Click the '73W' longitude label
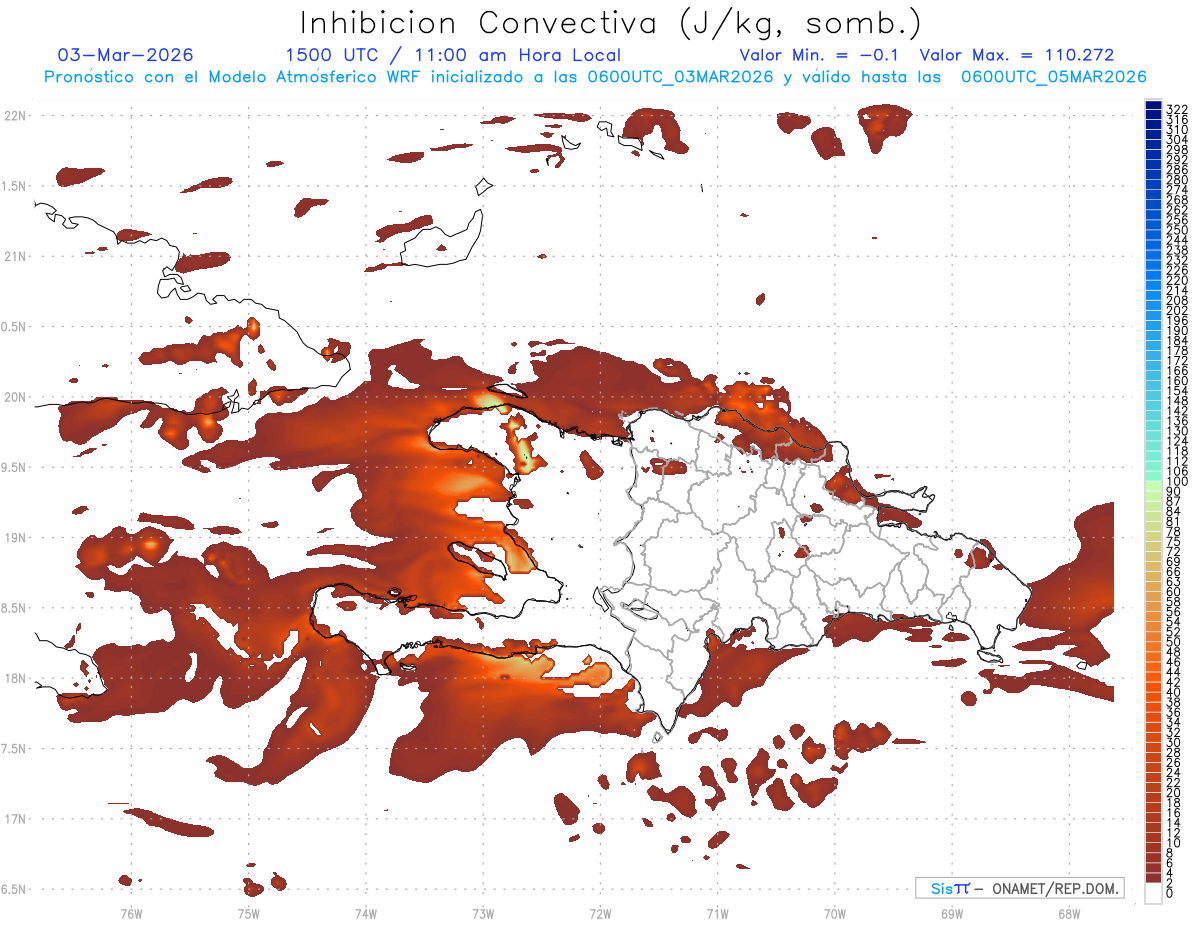Image resolution: width=1200 pixels, height=927 pixels. point(483,913)
